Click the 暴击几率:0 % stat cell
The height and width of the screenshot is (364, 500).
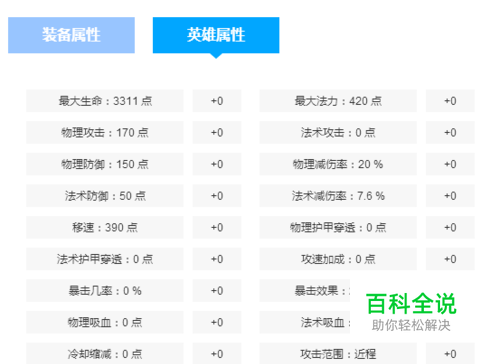(105, 291)
